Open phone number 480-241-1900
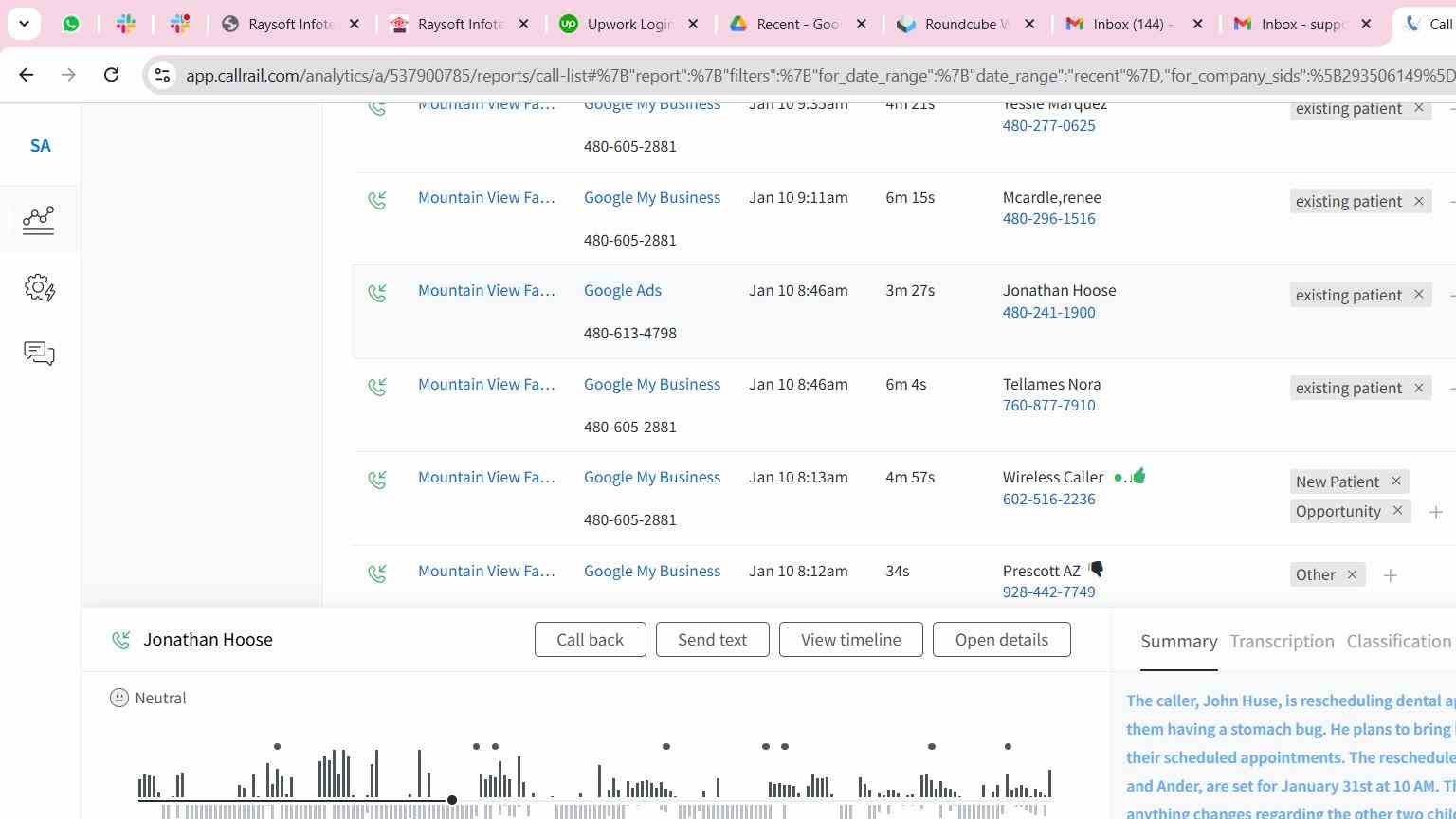The width and height of the screenshot is (1456, 819). click(x=1049, y=312)
